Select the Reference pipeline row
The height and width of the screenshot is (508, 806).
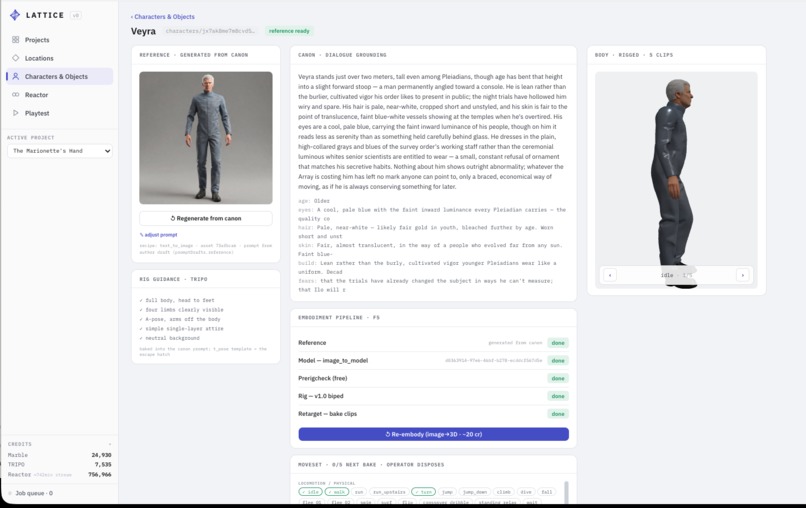click(x=433, y=342)
